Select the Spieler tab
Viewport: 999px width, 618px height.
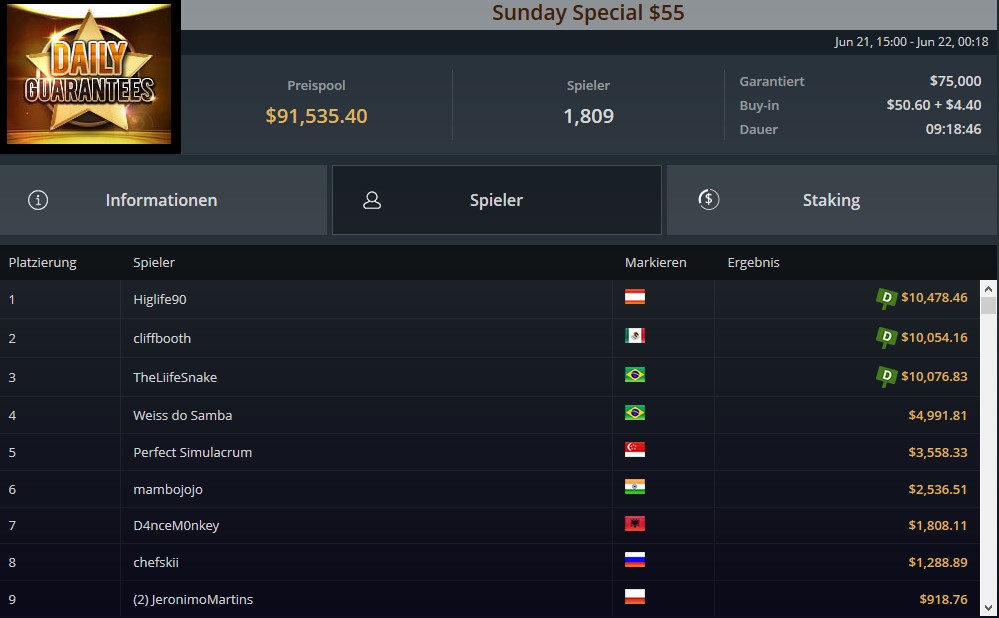tap(496, 200)
